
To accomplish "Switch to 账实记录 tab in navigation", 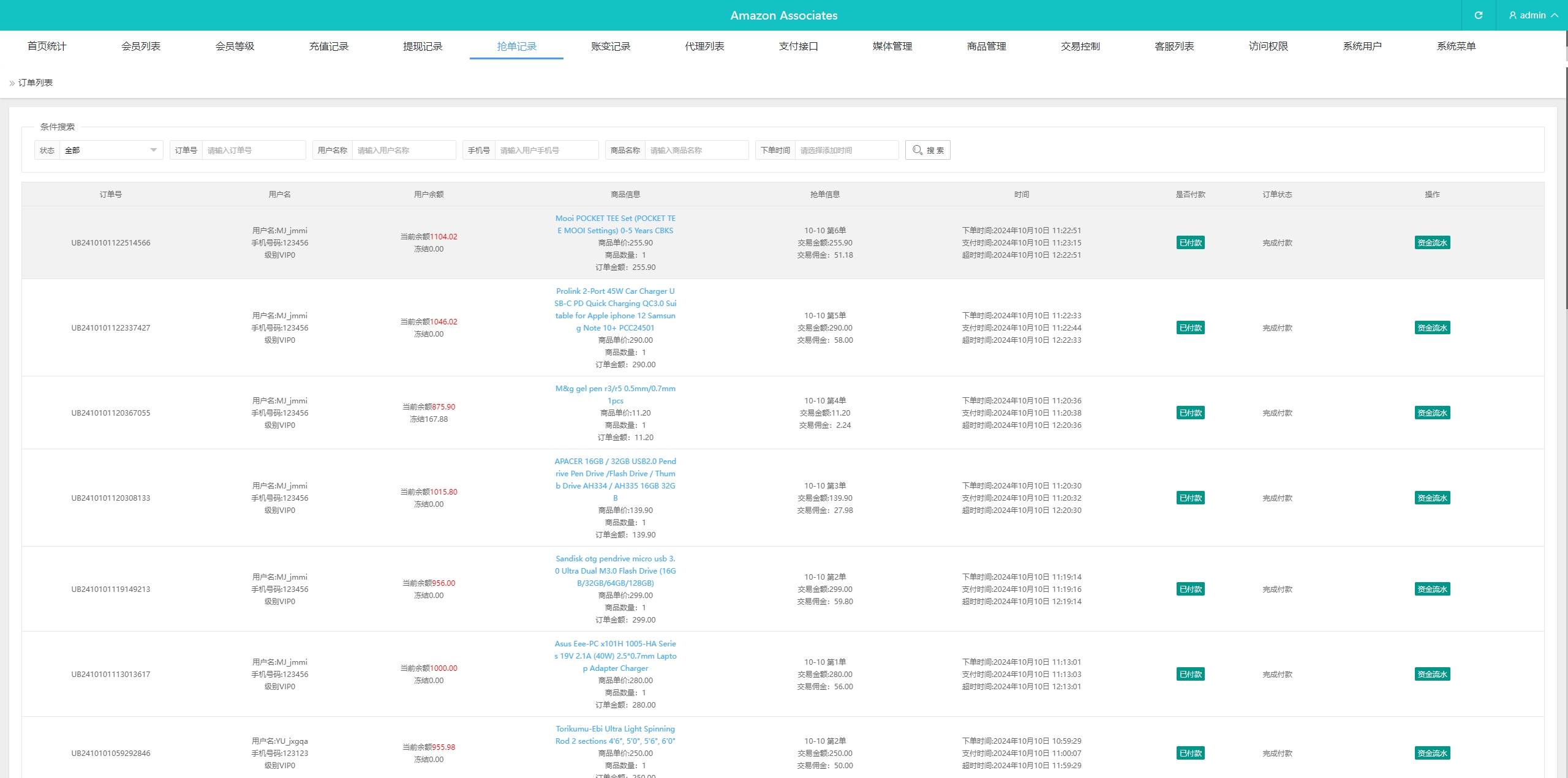I will click(x=610, y=46).
